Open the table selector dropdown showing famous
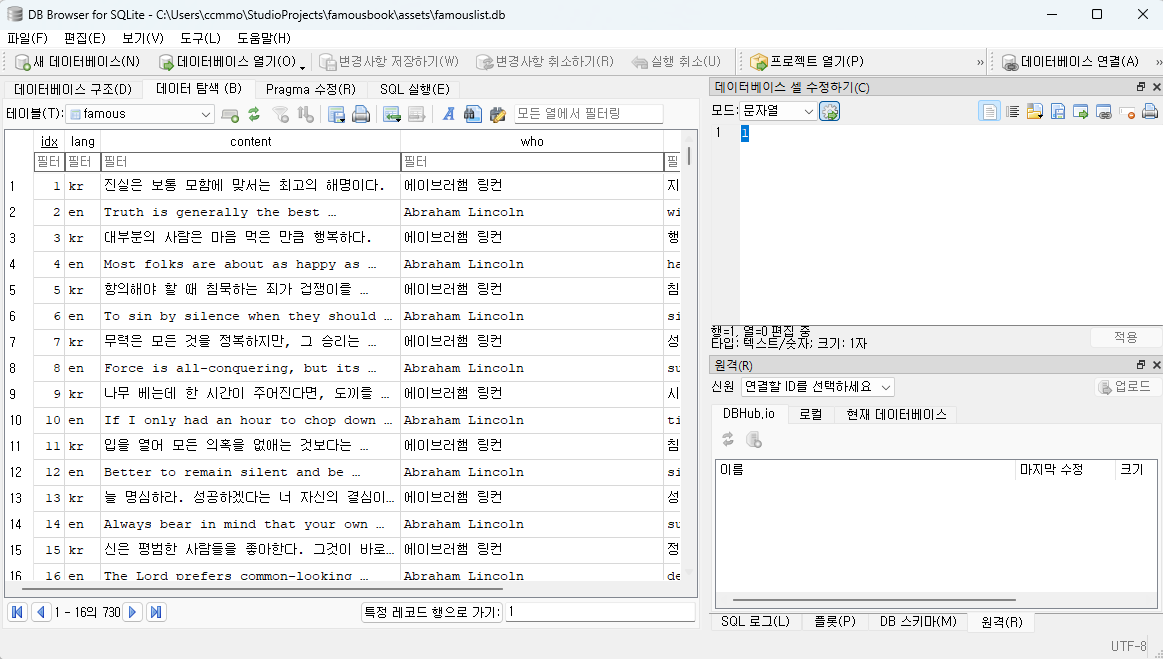The width and height of the screenshot is (1163, 659). [140, 114]
